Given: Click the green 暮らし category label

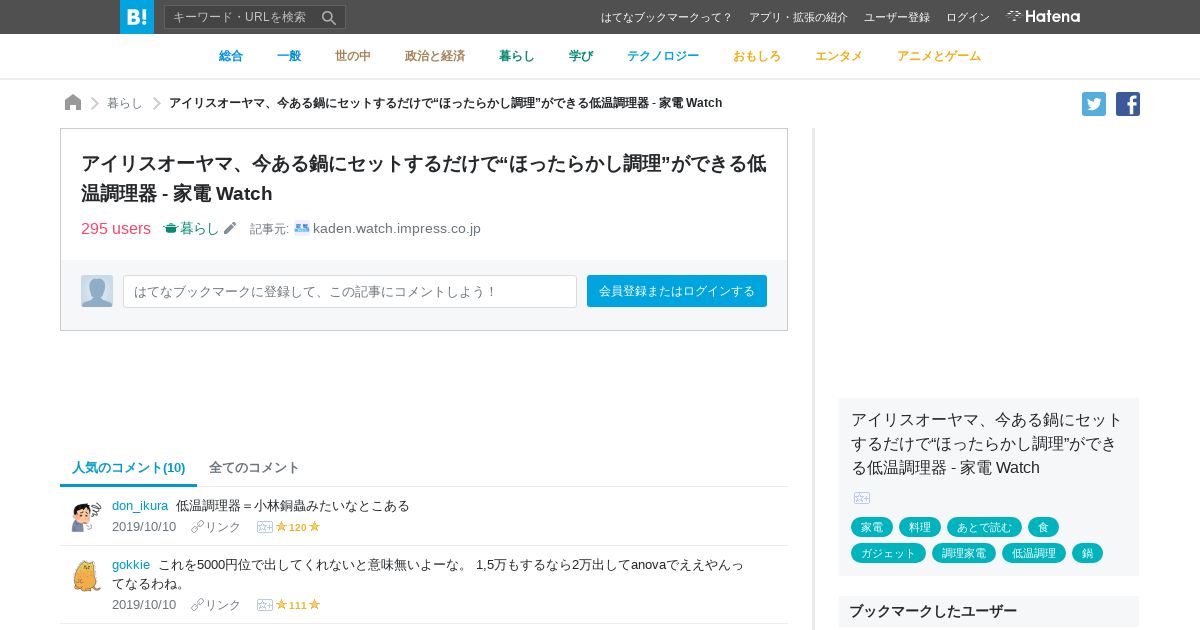Looking at the screenshot, I should coord(192,228).
